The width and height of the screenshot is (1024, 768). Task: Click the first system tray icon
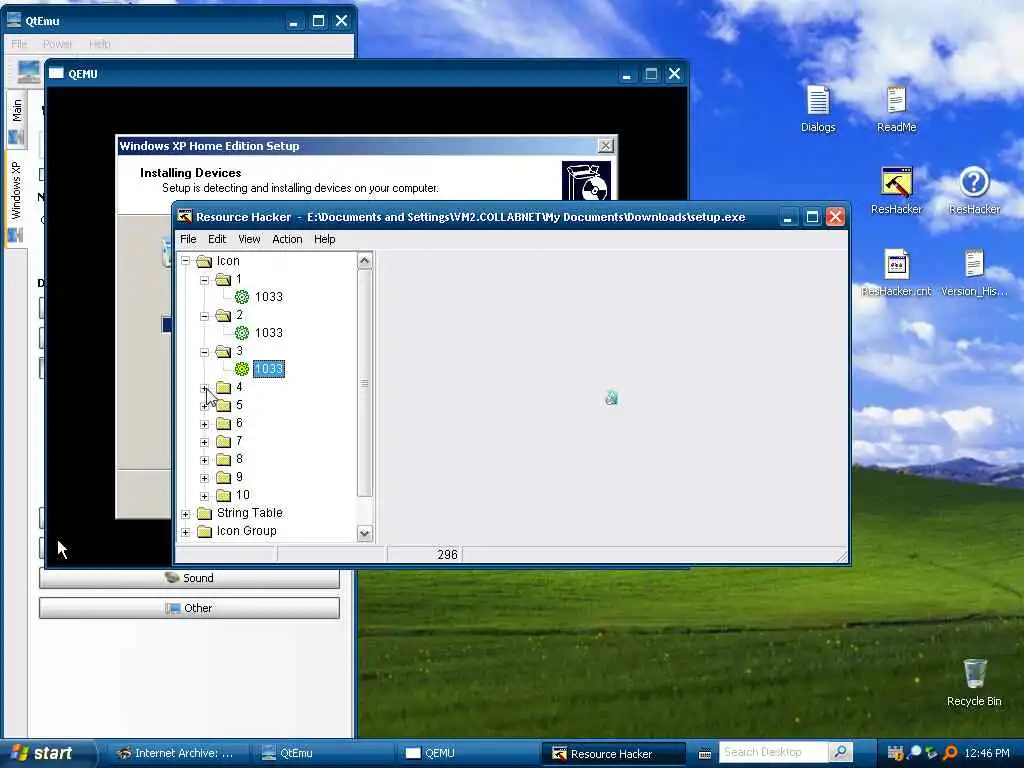895,753
